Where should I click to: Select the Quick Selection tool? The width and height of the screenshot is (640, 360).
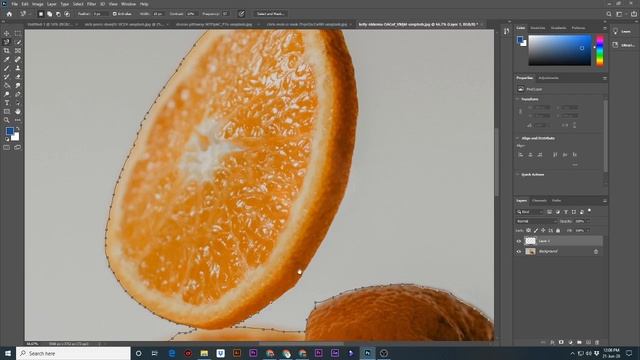pos(18,42)
